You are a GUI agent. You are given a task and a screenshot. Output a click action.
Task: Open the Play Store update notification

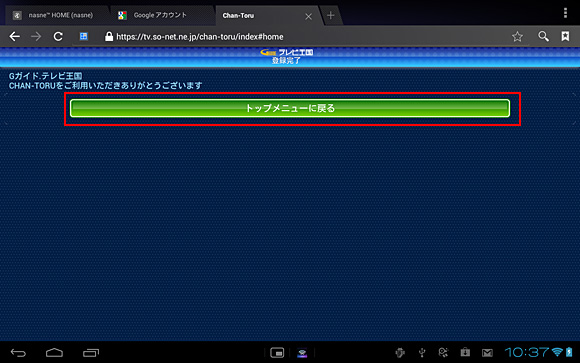pos(465,352)
